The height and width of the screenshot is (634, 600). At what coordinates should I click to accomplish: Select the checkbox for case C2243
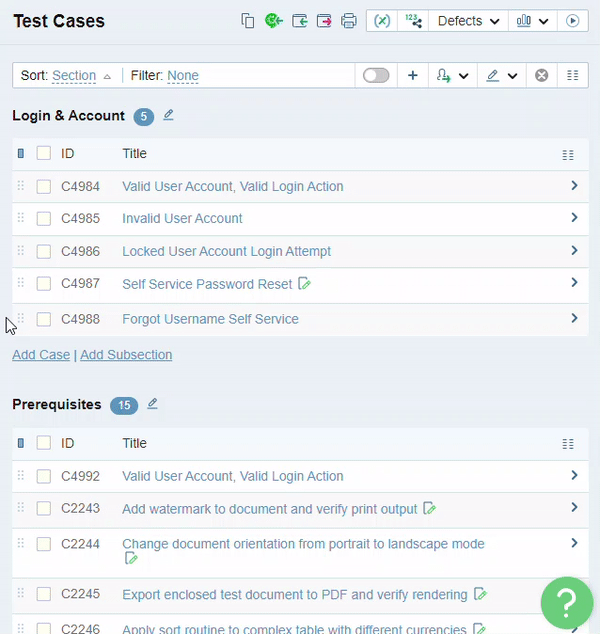pos(44,509)
